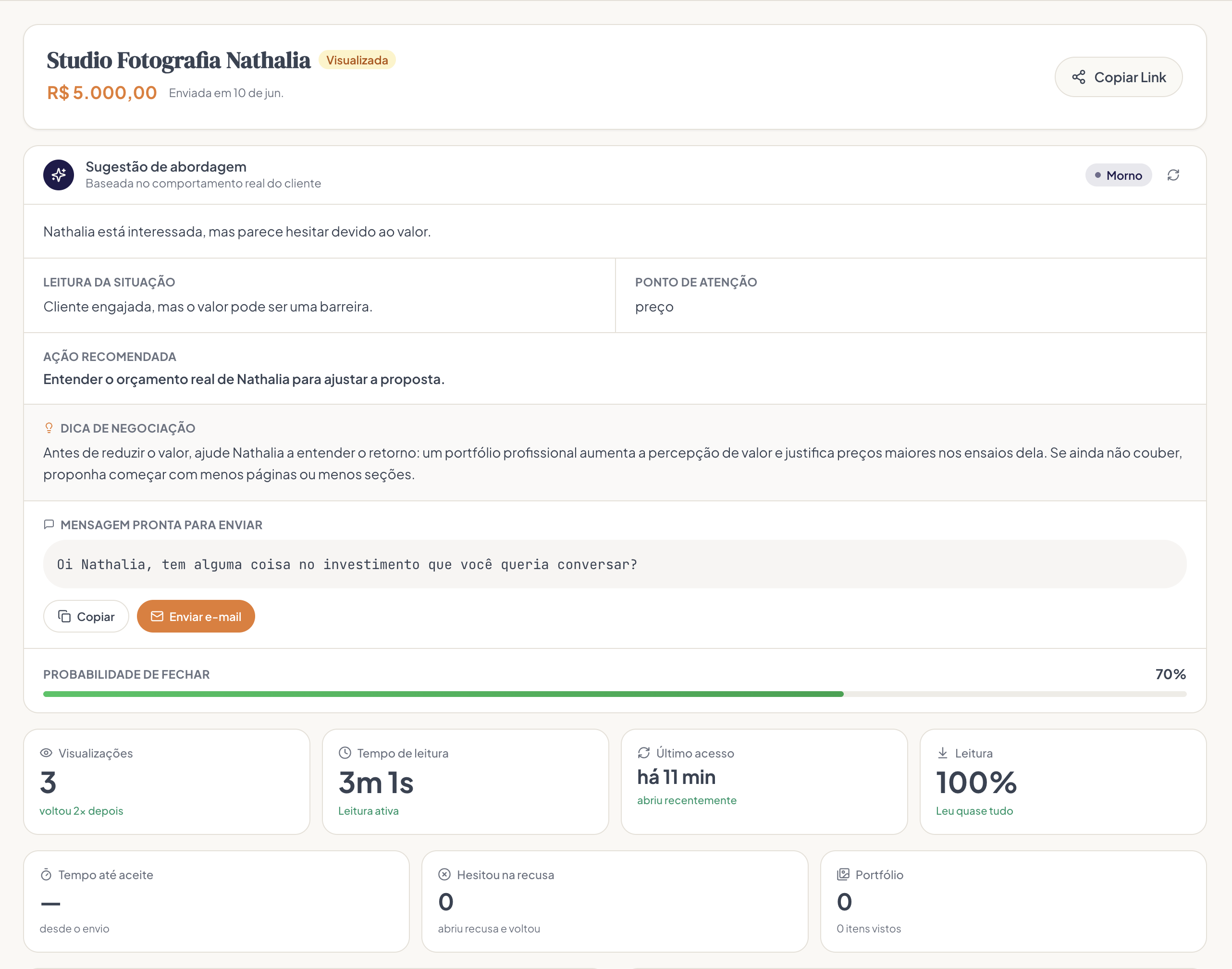The image size is (1232, 969).
Task: Click the ready message text box
Action: [x=615, y=564]
